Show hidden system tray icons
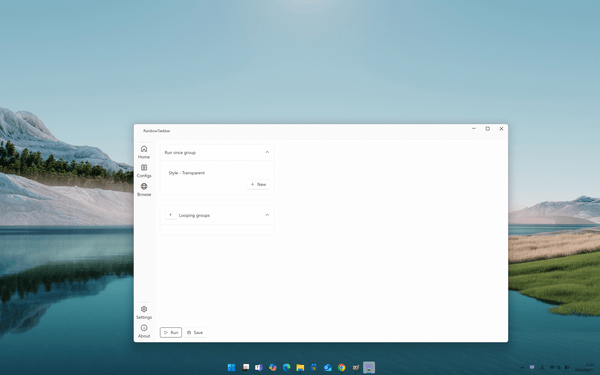600x375 pixels. pos(522,367)
